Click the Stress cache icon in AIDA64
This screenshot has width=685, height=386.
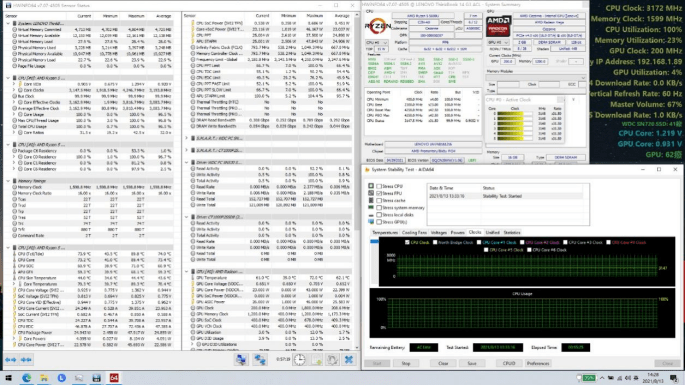[x=371, y=200]
